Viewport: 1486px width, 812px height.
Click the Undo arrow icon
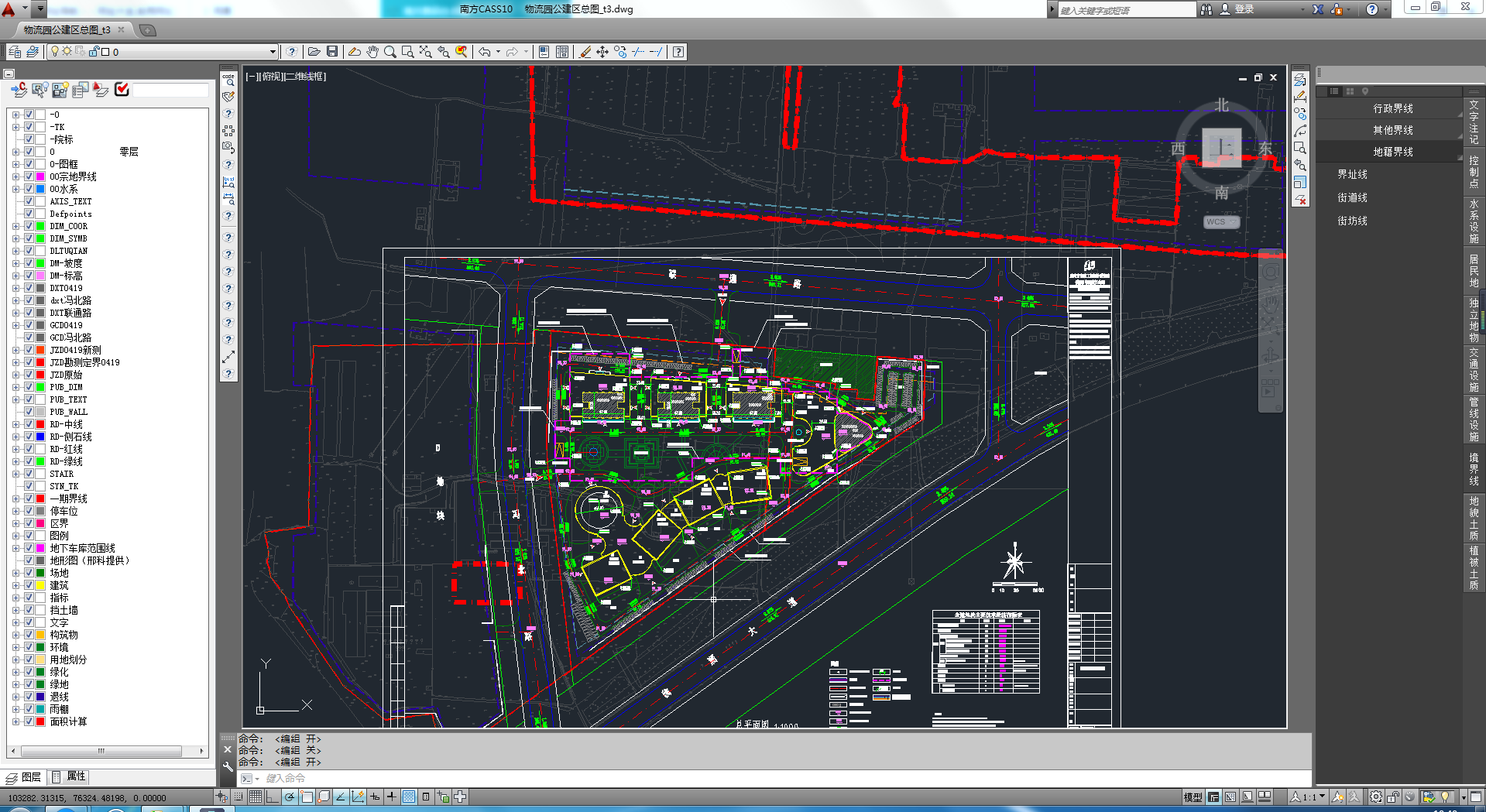pos(485,52)
